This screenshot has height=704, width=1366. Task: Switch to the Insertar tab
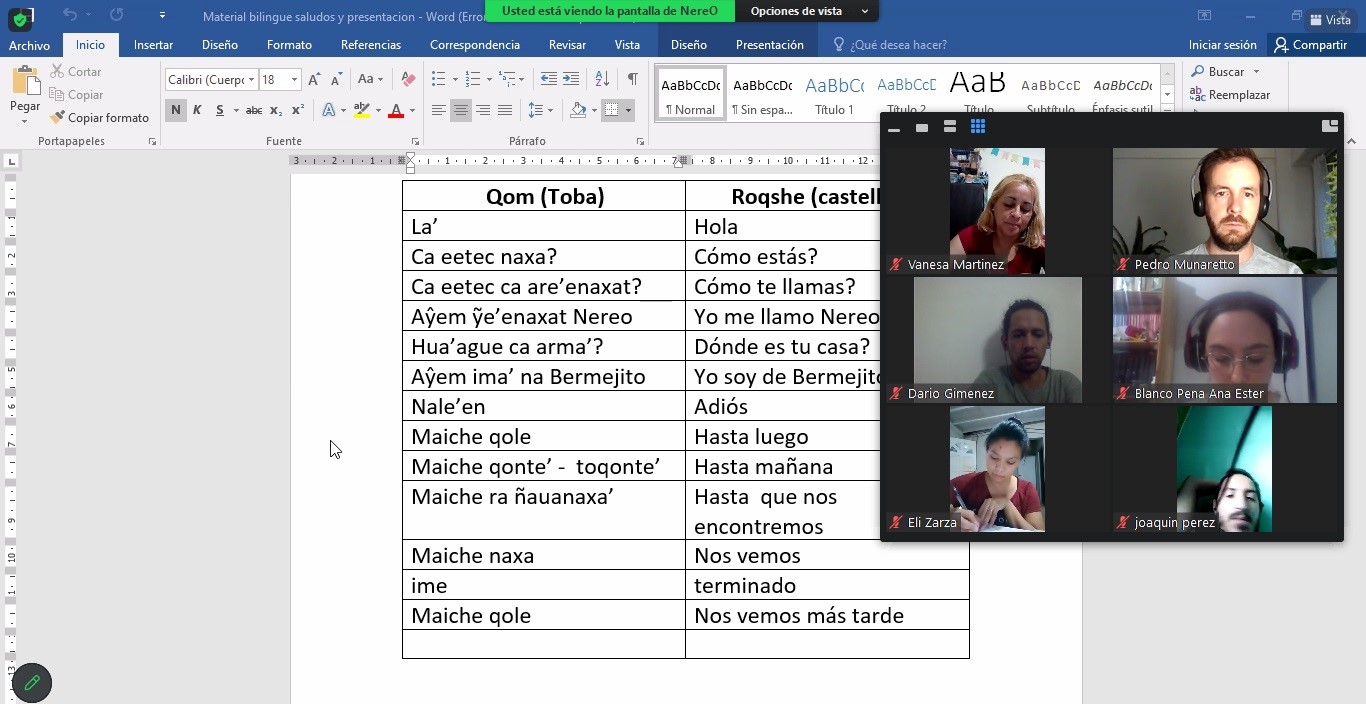point(153,45)
